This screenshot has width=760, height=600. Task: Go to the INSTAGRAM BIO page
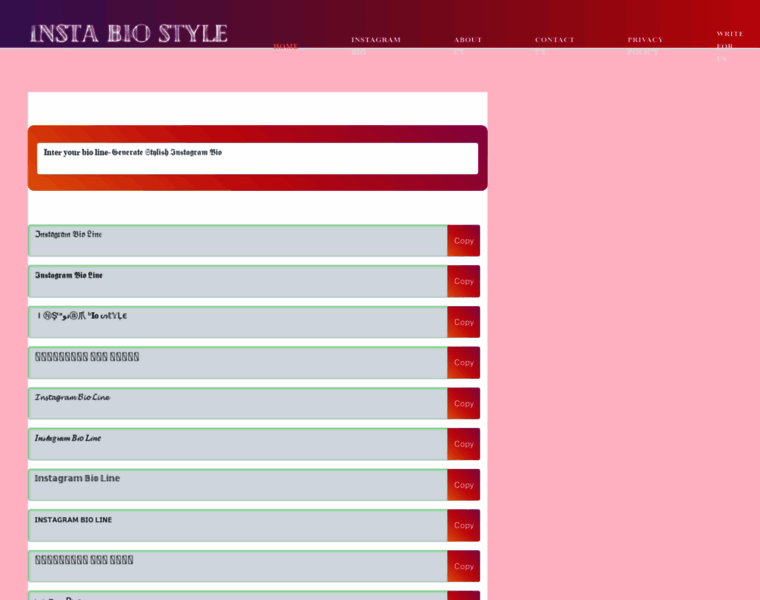click(376, 46)
